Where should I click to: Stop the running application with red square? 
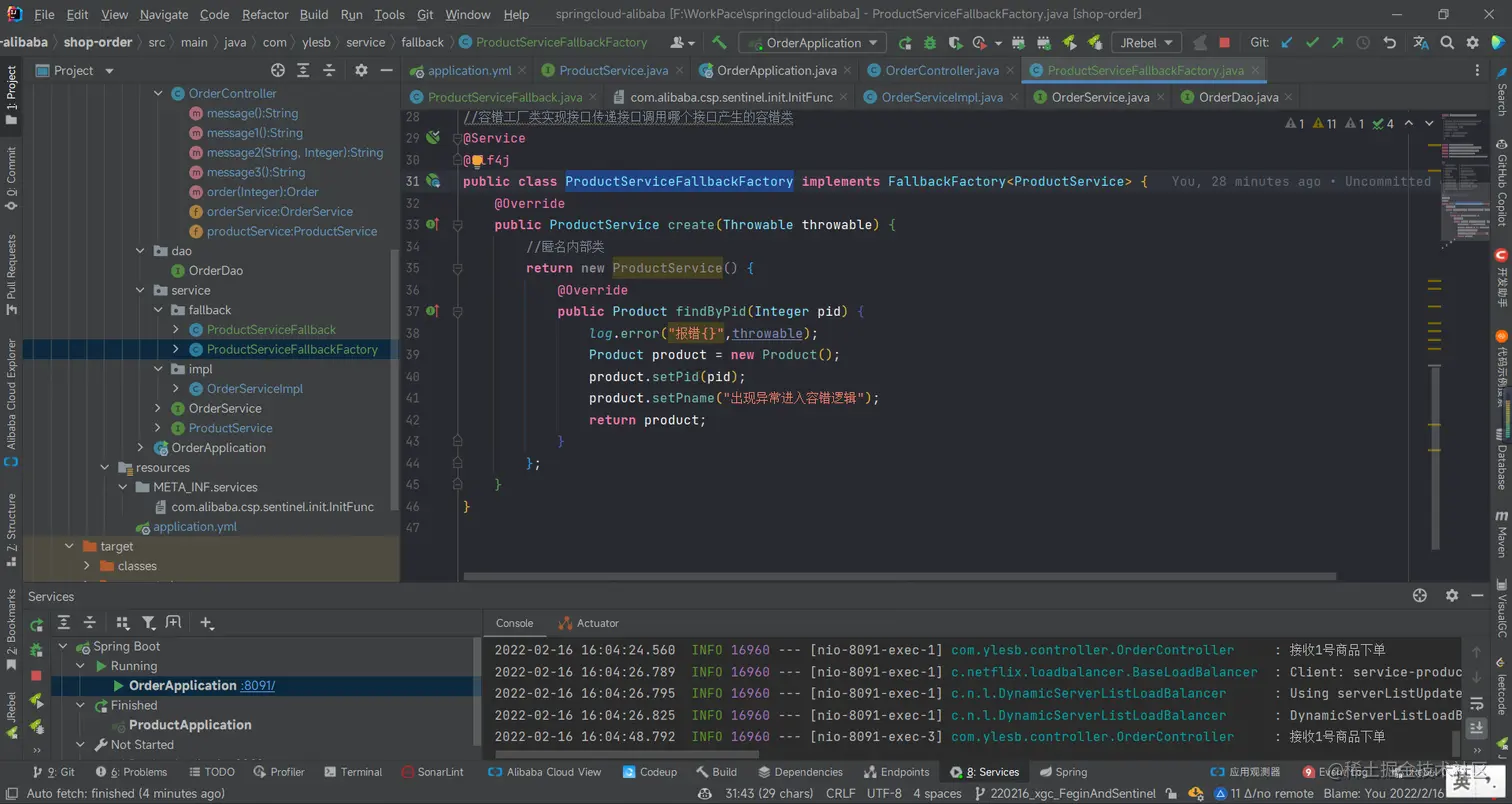pos(1224,43)
